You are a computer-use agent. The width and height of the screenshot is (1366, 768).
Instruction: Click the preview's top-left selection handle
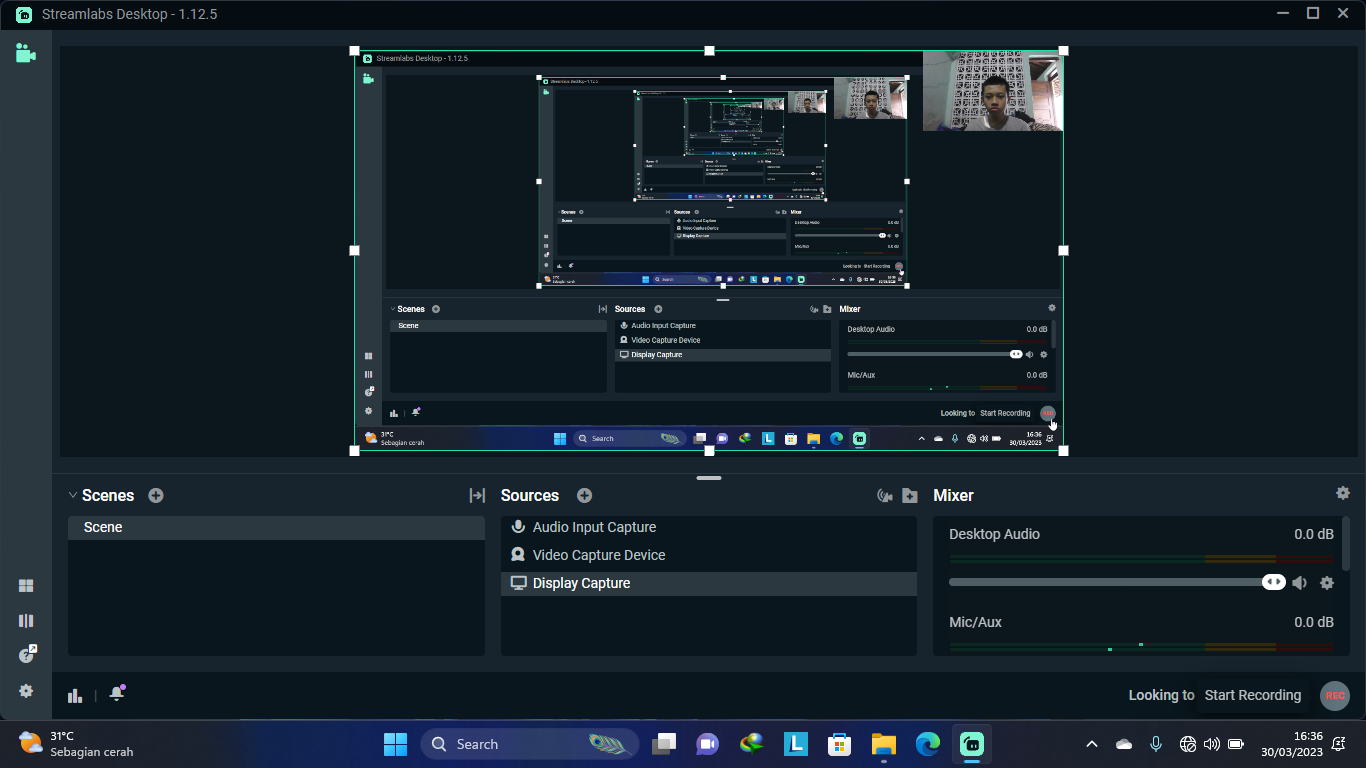point(354,50)
